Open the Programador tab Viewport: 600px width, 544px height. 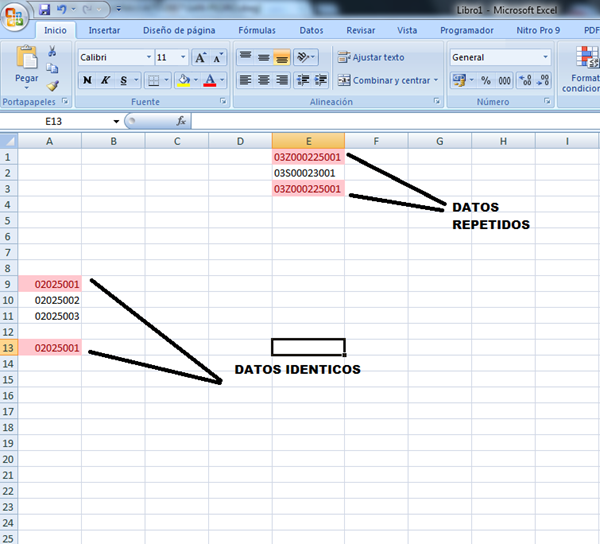(467, 31)
